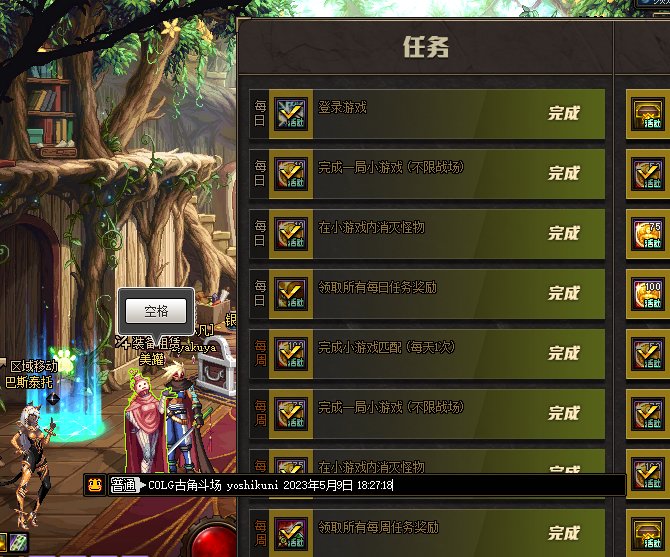
Task: Click 完成 on daily 完成一局小游戏 task
Action: 564,173
